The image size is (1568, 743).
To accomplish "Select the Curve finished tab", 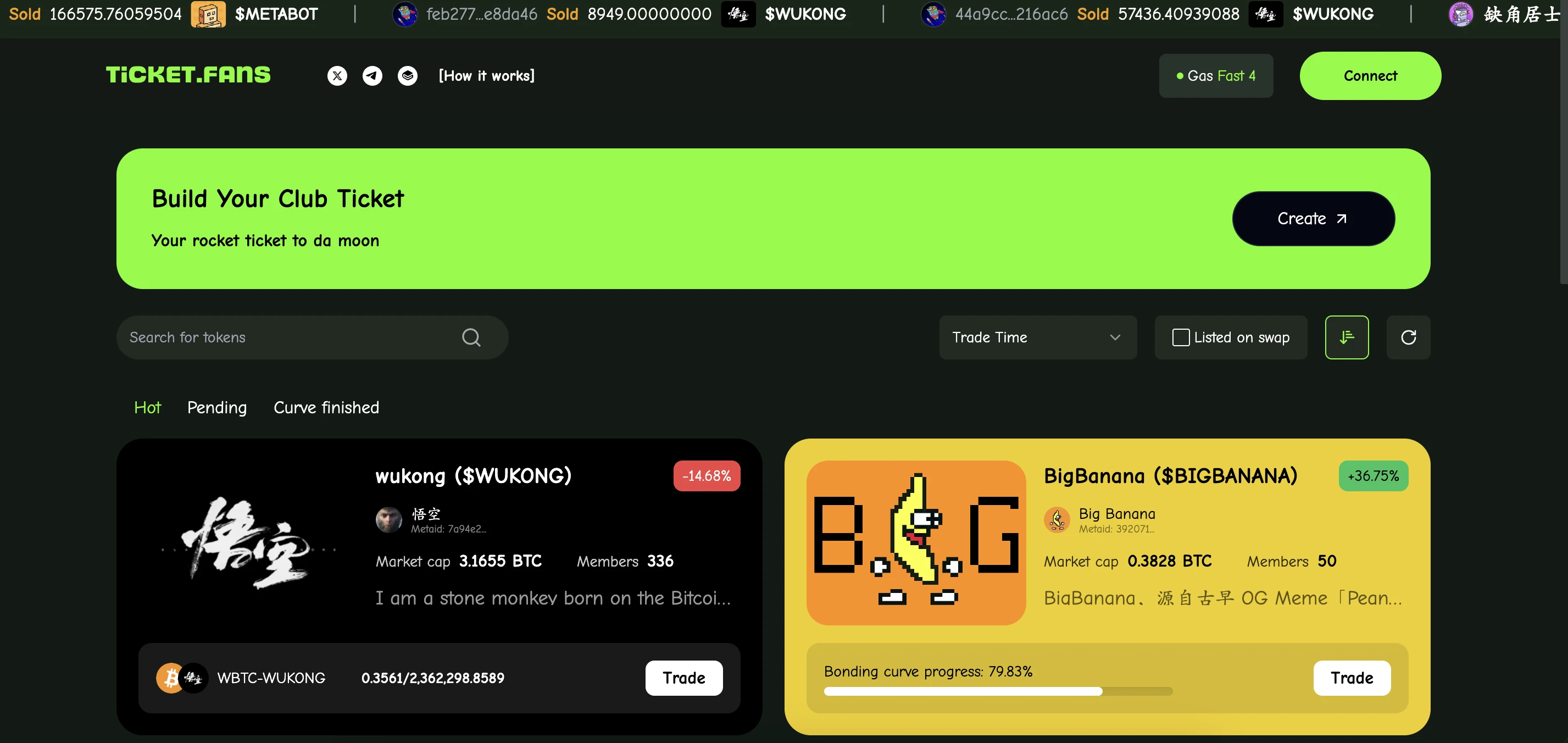I will coord(326,407).
